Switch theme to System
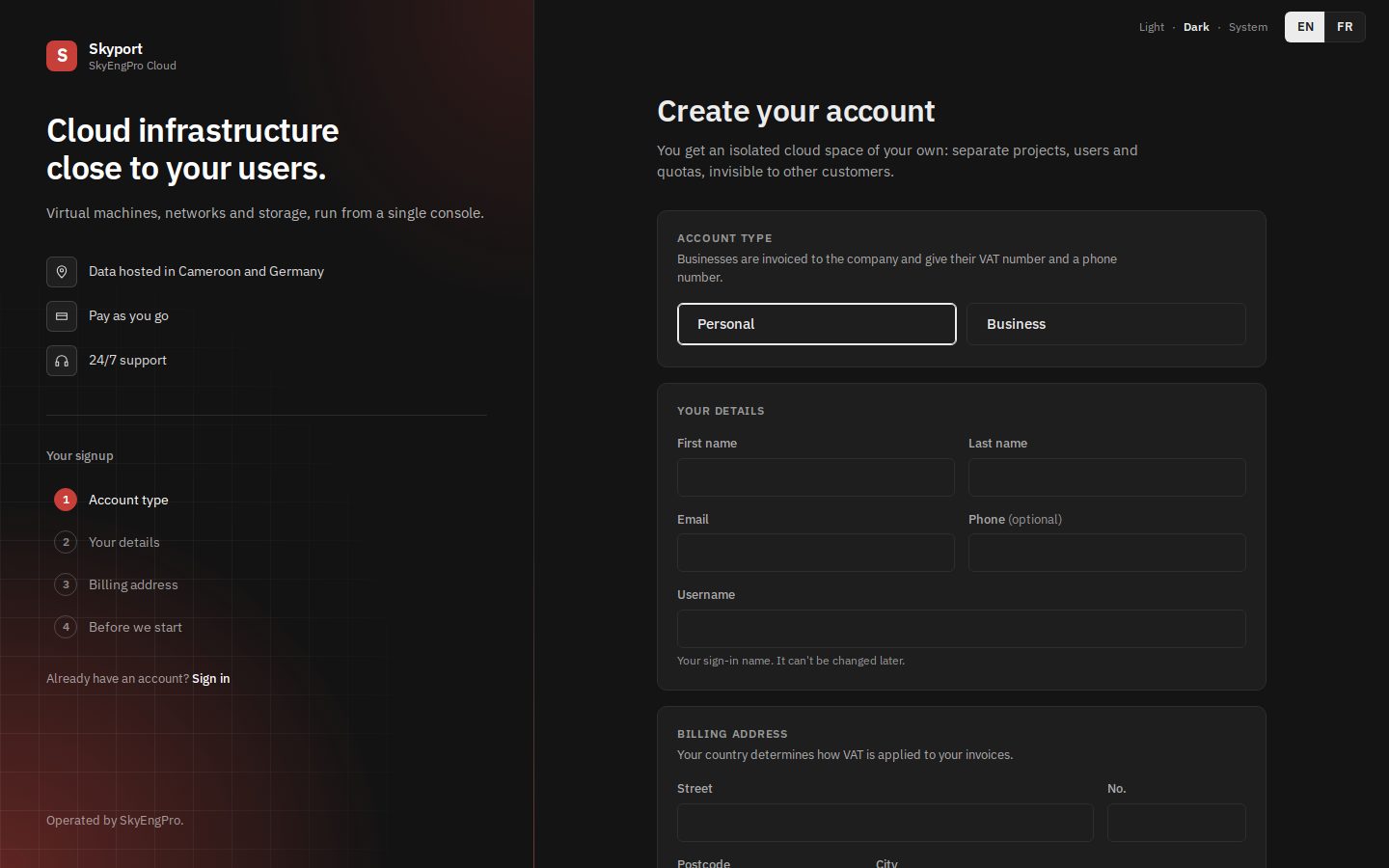Image resolution: width=1389 pixels, height=868 pixels. tap(1248, 27)
